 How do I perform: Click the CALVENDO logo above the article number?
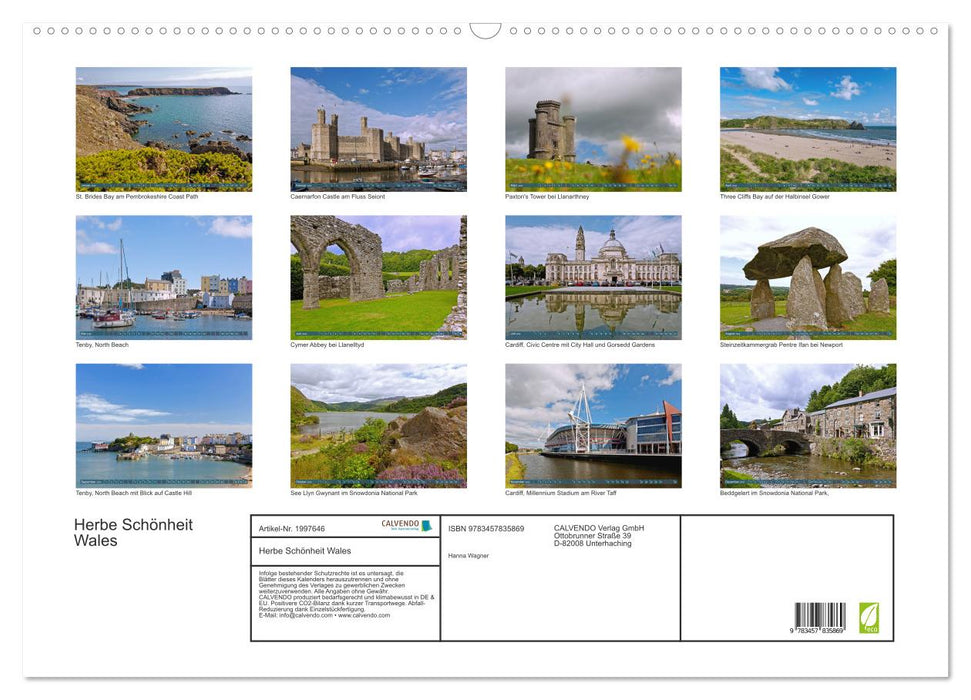[400, 525]
